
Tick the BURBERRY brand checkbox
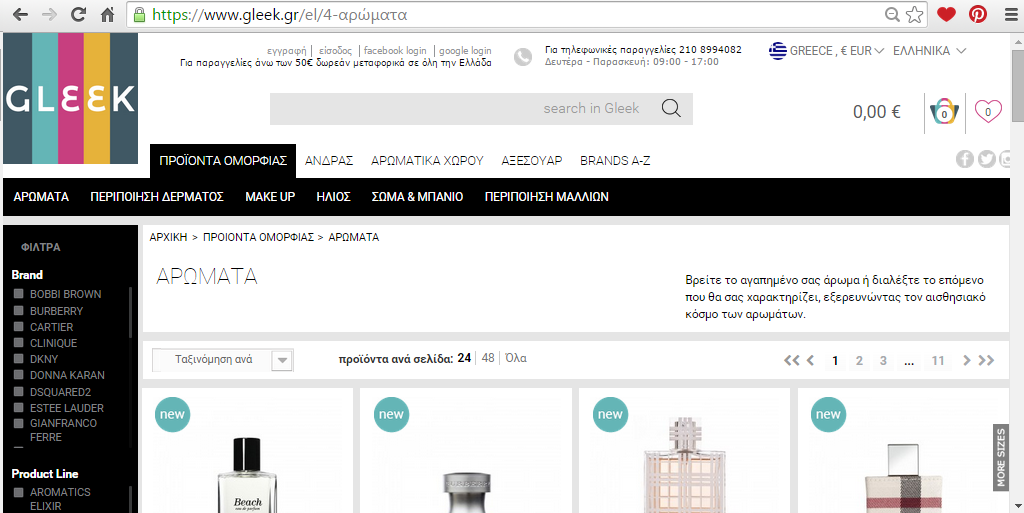[x=18, y=310]
